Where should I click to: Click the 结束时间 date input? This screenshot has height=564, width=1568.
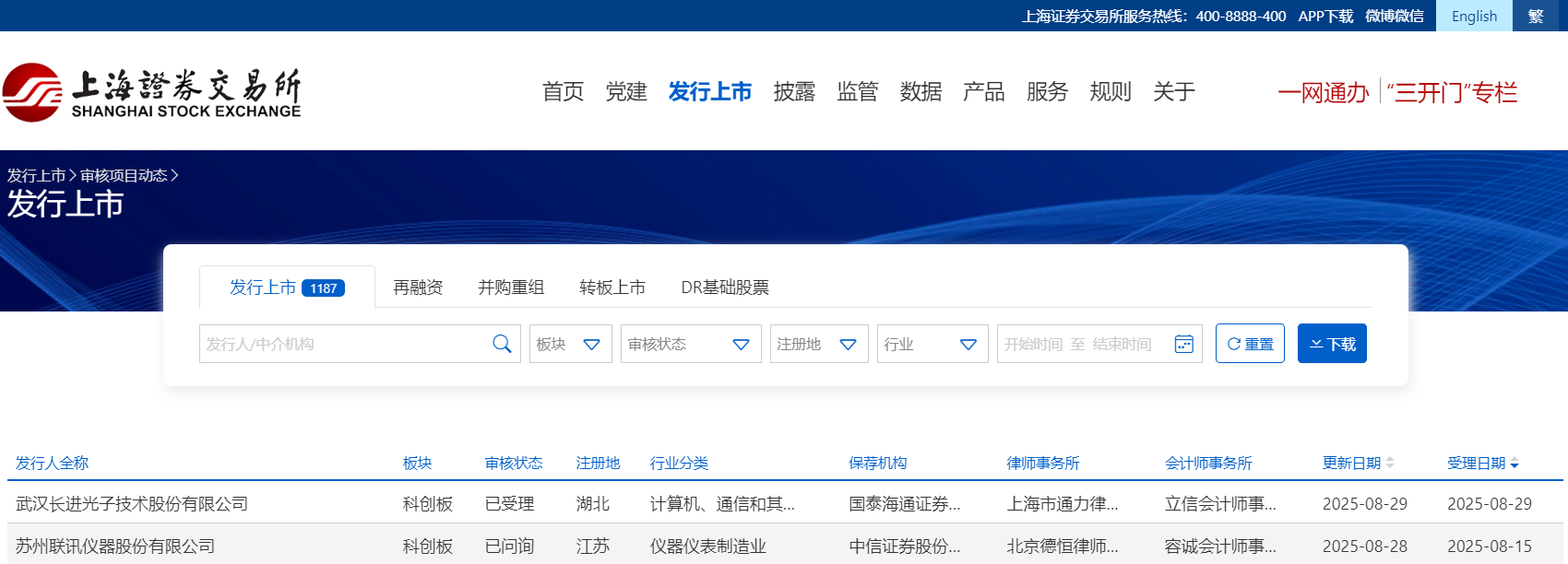(1122, 344)
